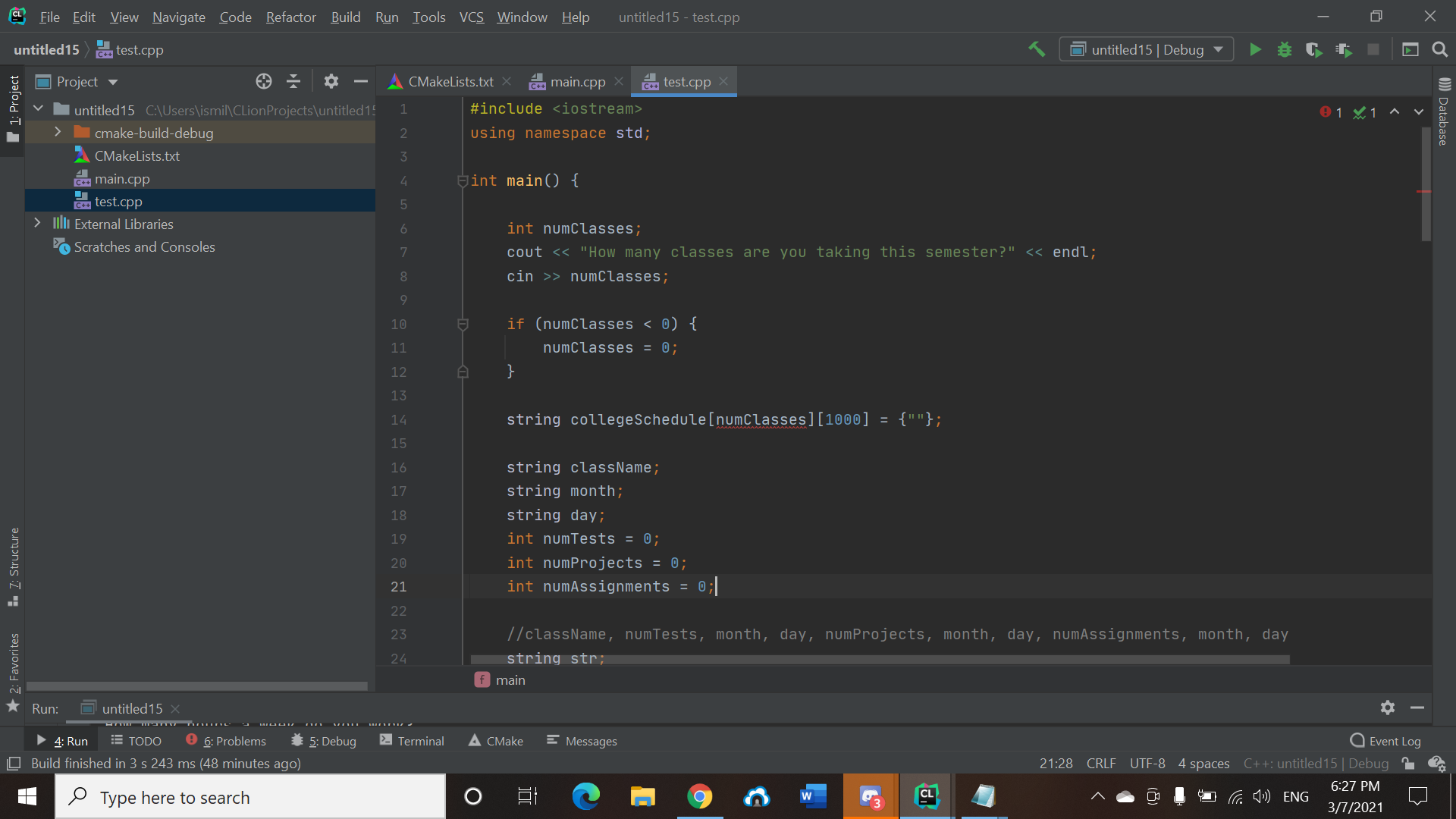Expand External Libraries node

[37, 224]
